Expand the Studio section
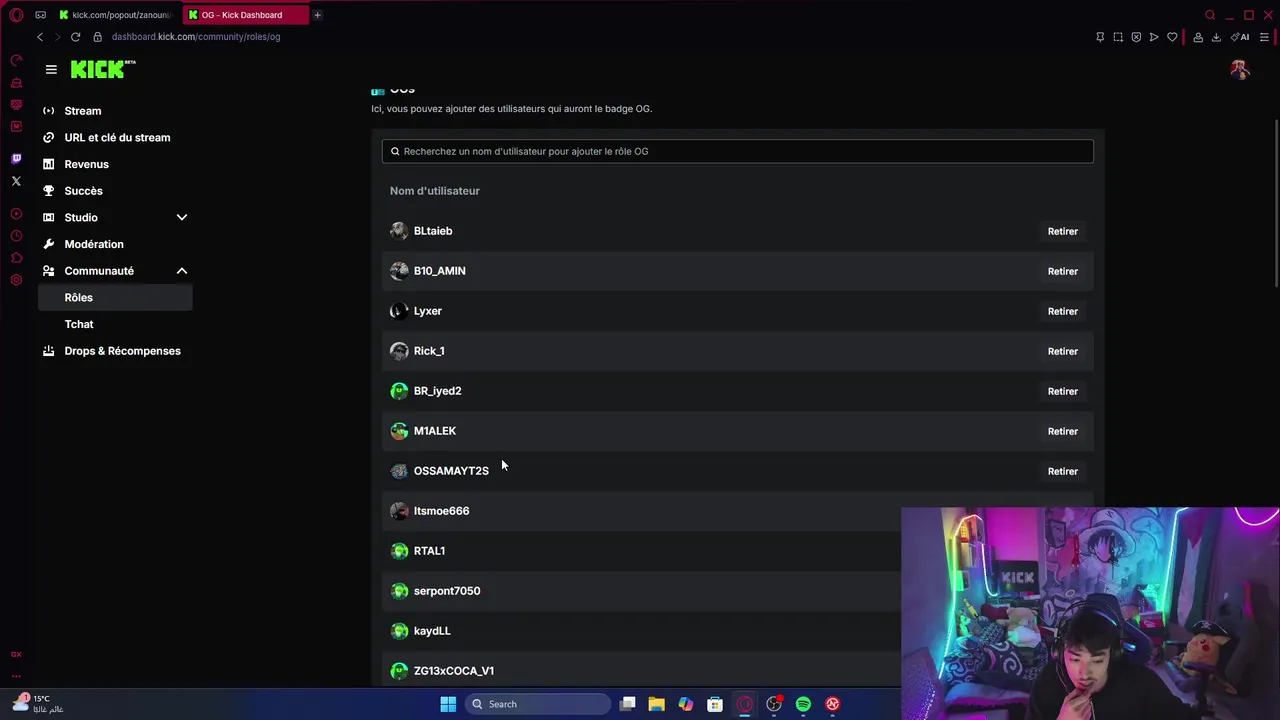Image resolution: width=1280 pixels, height=720 pixels. click(182, 217)
